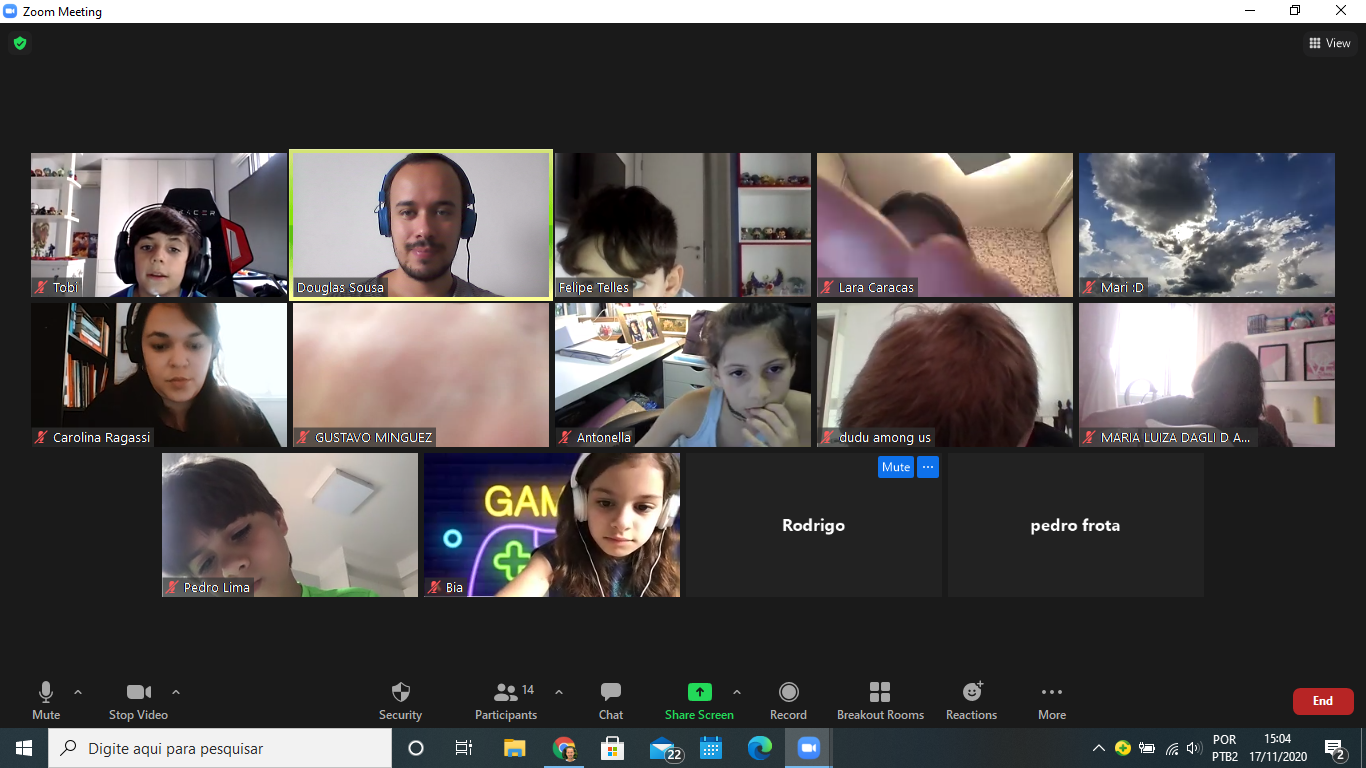Select pedro frota's blank tile
The width and height of the screenshot is (1366, 768).
click(x=1076, y=525)
